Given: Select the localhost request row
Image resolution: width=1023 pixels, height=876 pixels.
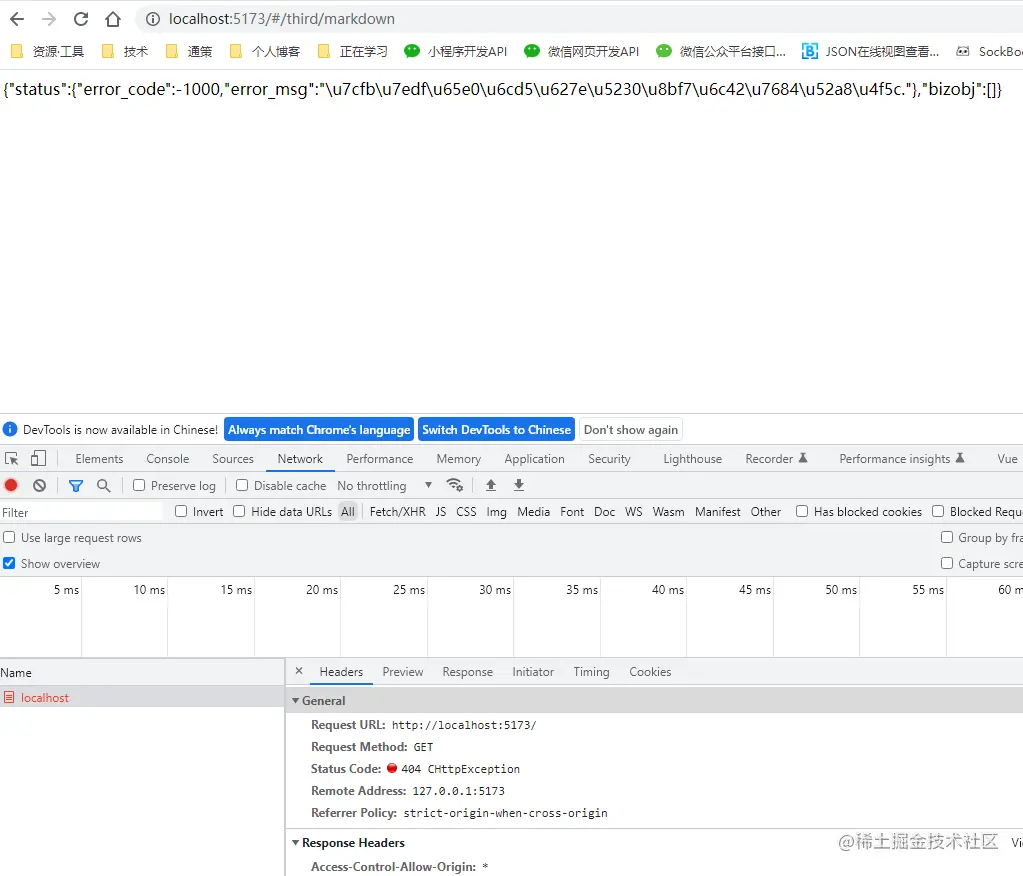Looking at the screenshot, I should [x=142, y=697].
